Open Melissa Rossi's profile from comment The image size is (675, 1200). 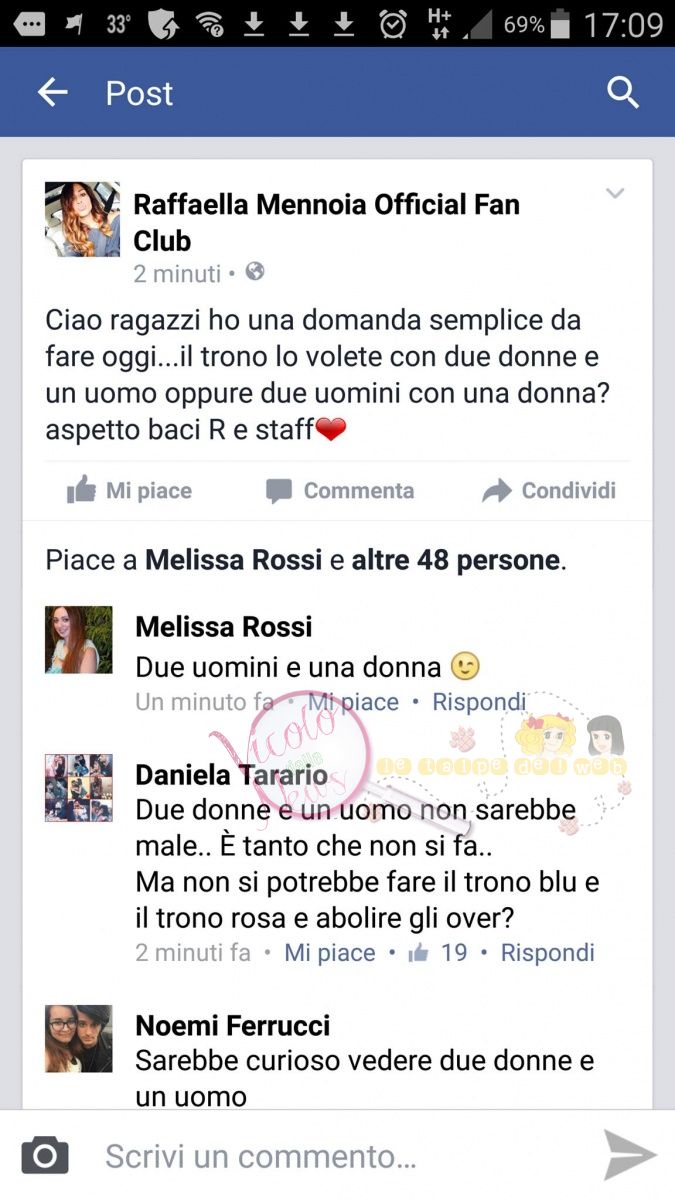point(224,627)
